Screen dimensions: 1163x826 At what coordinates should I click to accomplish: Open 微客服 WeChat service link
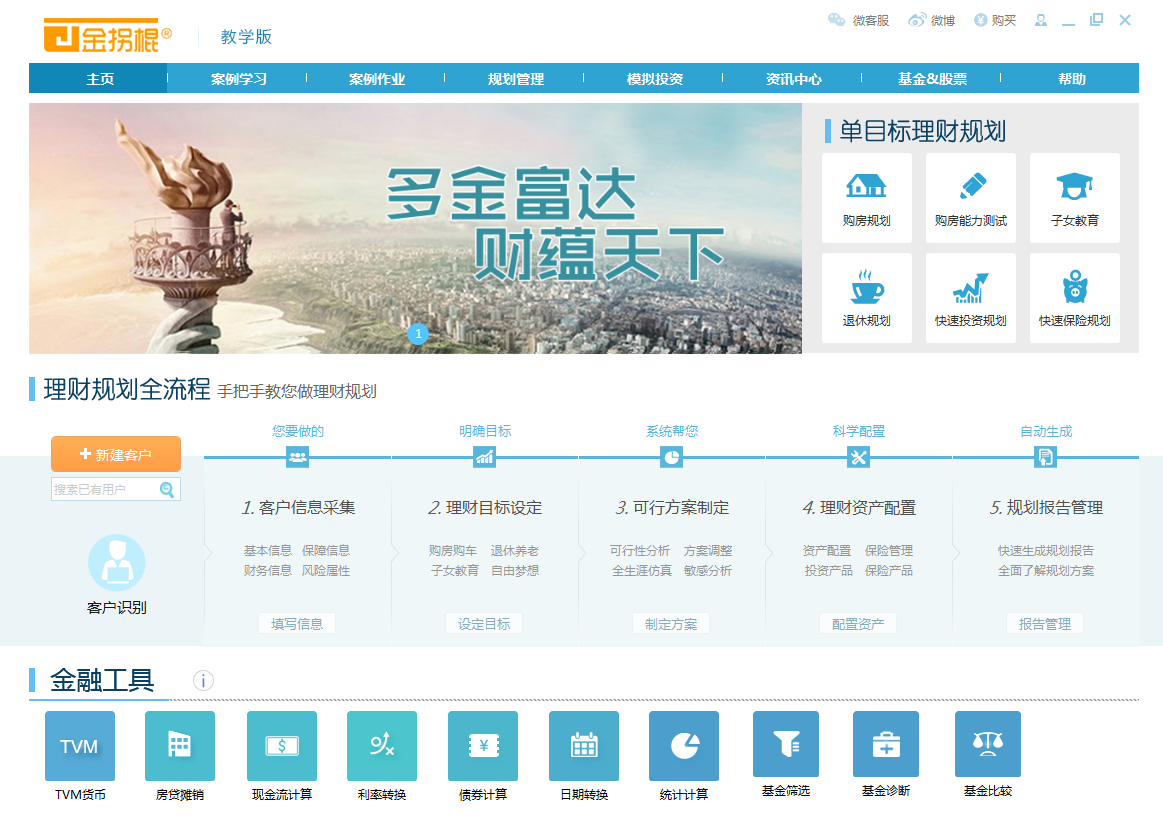pos(858,21)
